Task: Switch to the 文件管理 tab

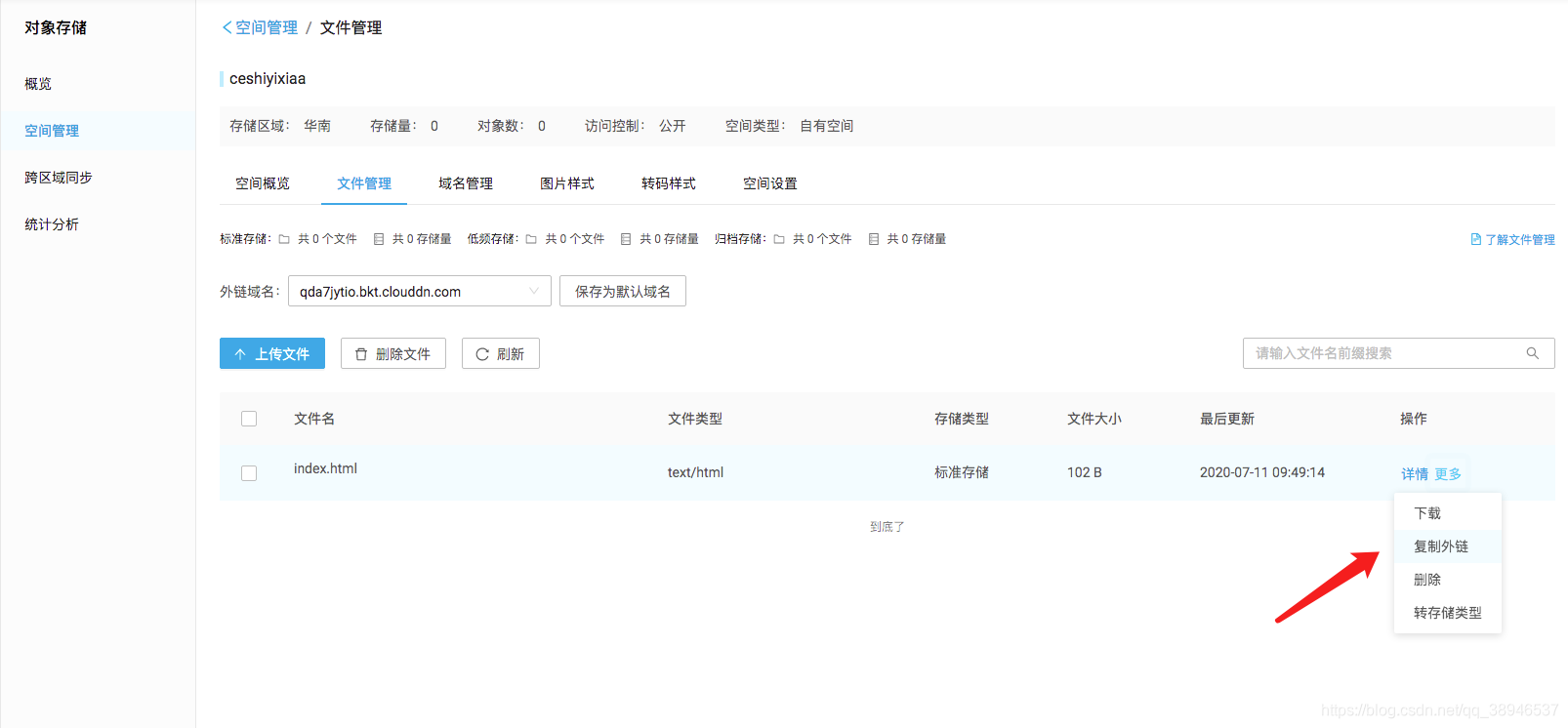Action: point(364,183)
